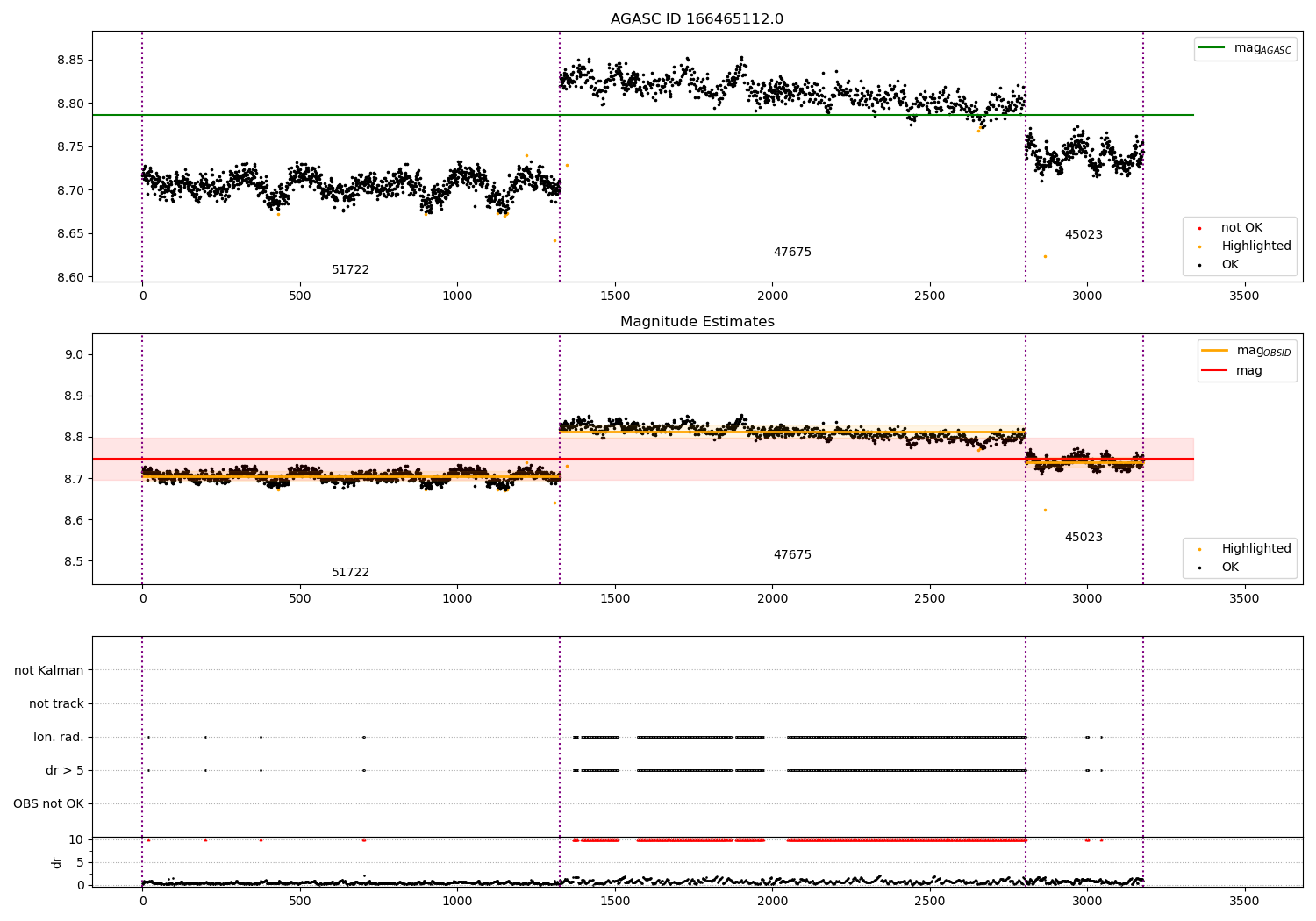This screenshot has width=1316, height=921.
Task: Click the 2000 x-axis tick under AGASC ID plot
Action: coord(772,296)
